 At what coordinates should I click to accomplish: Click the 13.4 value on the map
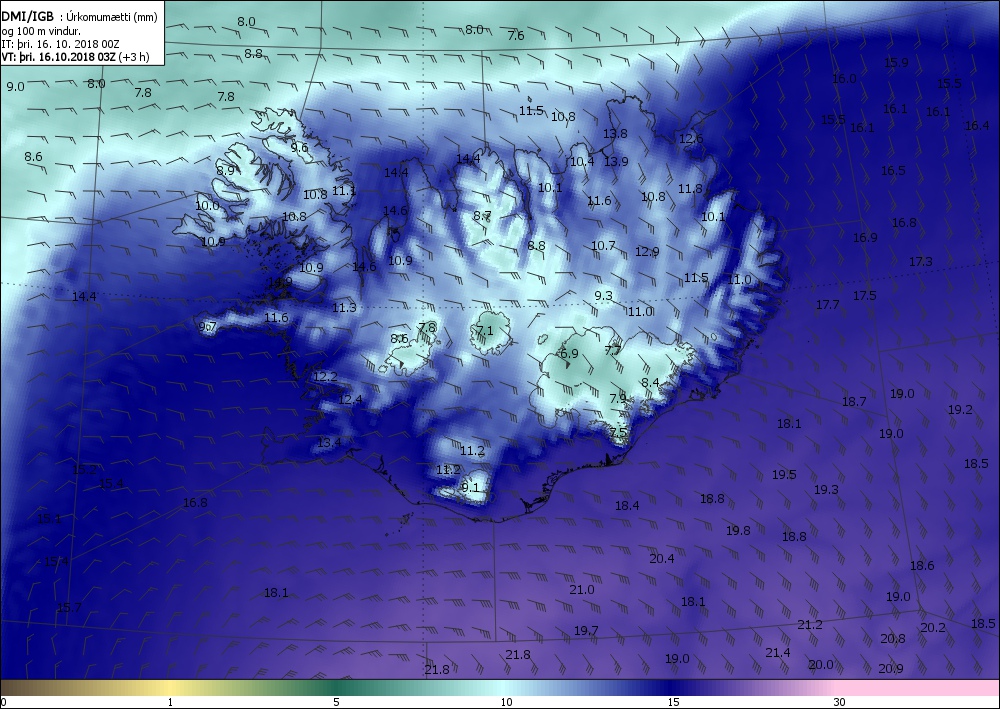[x=329, y=442]
